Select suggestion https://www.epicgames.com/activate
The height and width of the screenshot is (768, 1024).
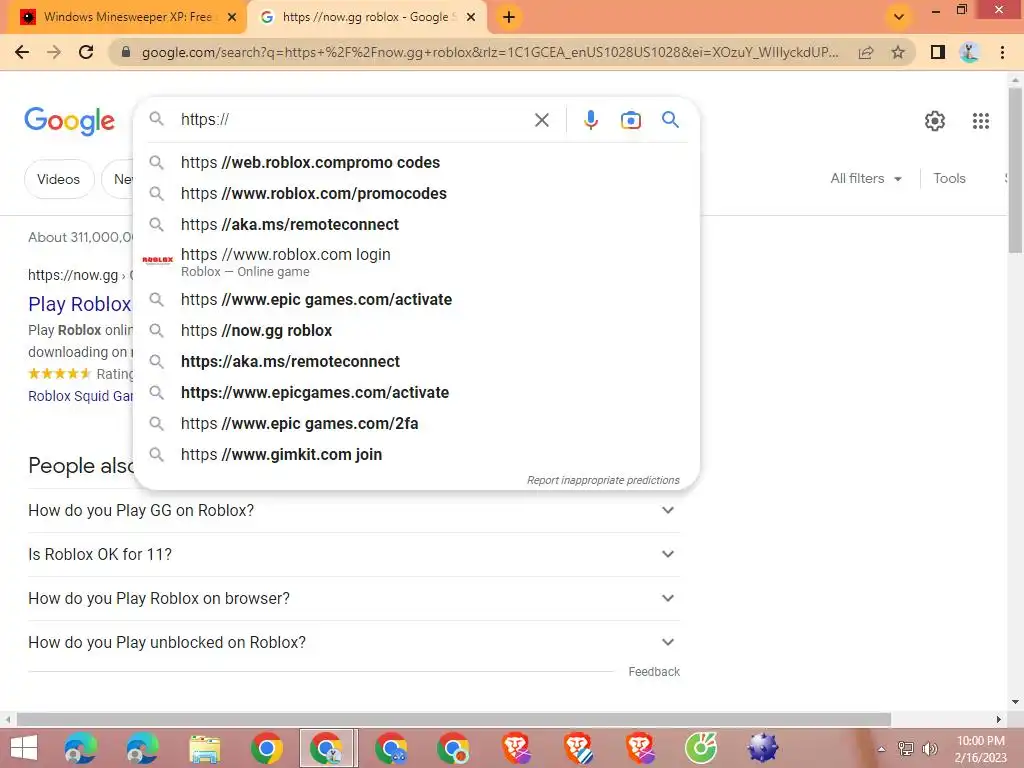click(416, 392)
